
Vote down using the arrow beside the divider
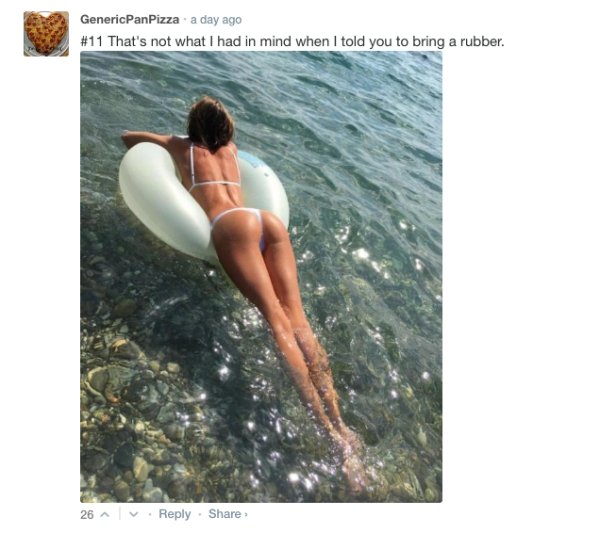[x=133, y=514]
